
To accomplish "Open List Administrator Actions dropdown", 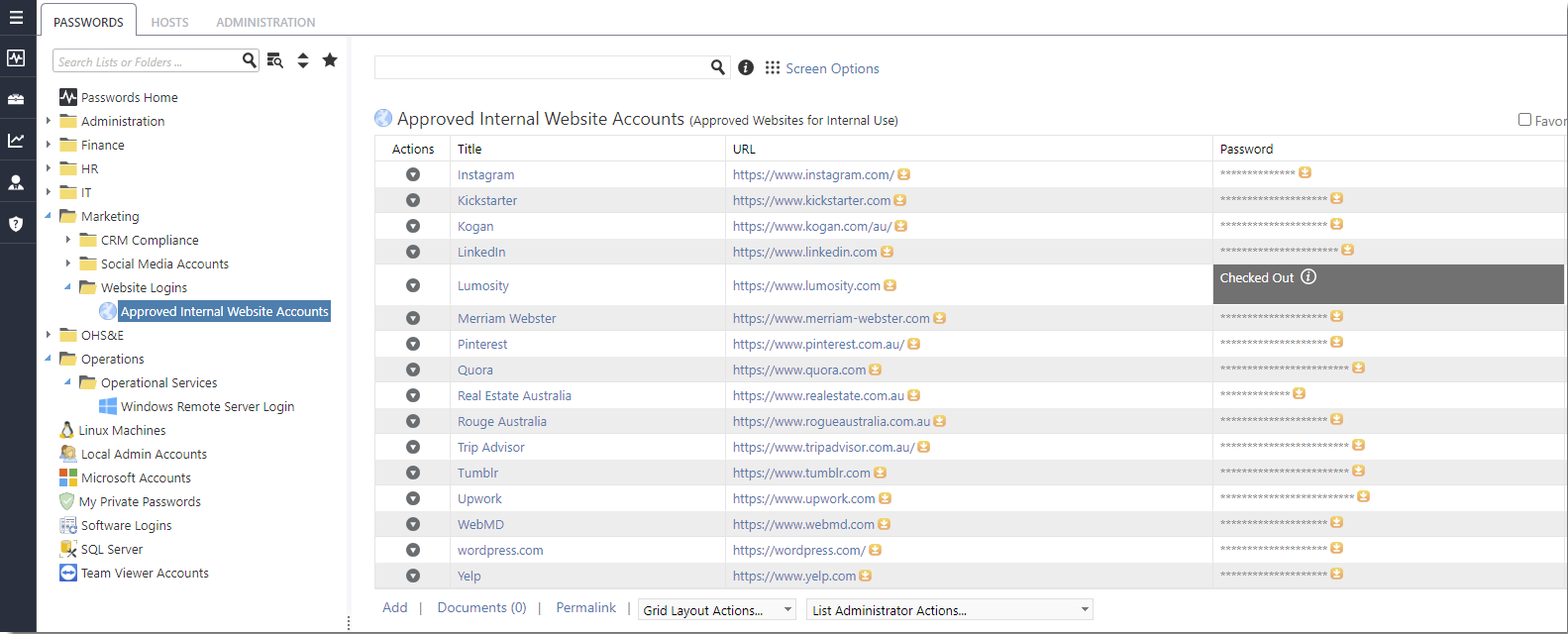I will [949, 610].
